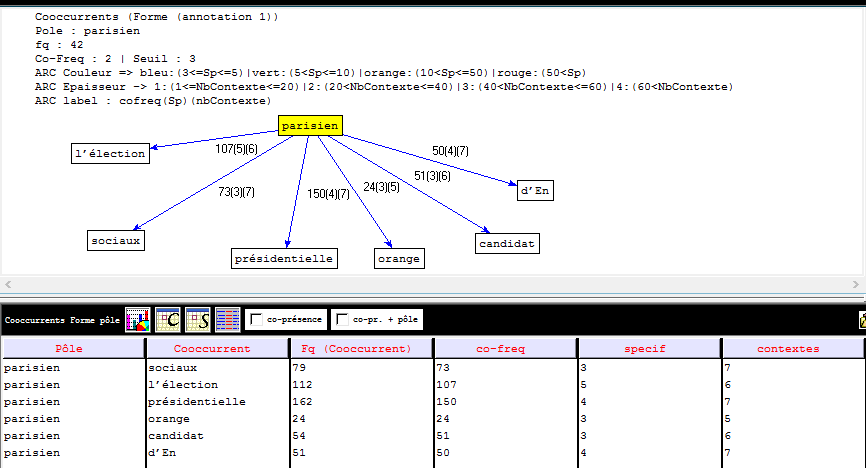Click the Fq (Cooccurrent) column header

362,349
